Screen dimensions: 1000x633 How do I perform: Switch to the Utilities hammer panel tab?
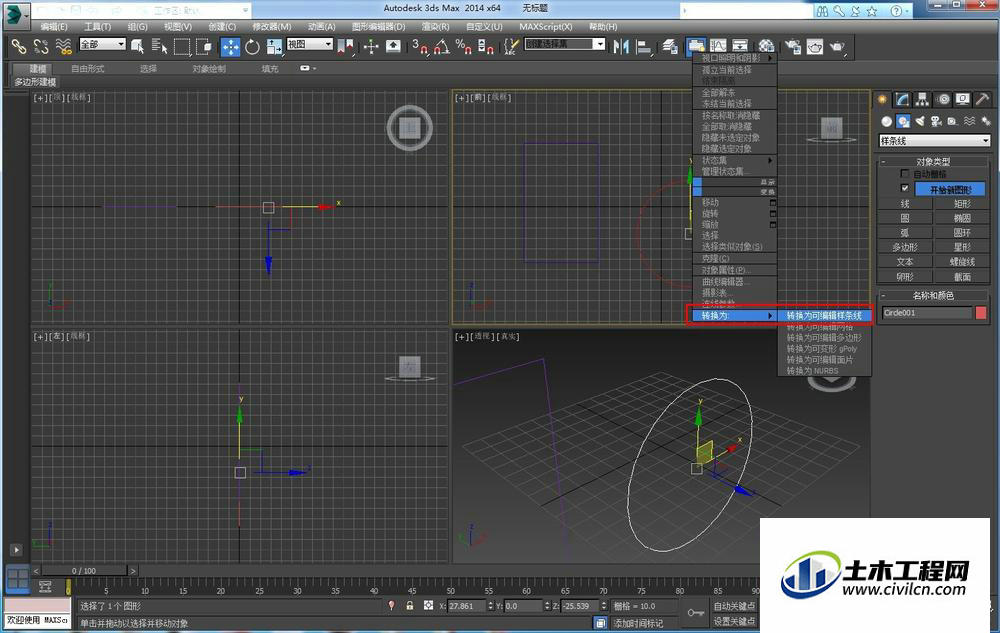(x=982, y=99)
